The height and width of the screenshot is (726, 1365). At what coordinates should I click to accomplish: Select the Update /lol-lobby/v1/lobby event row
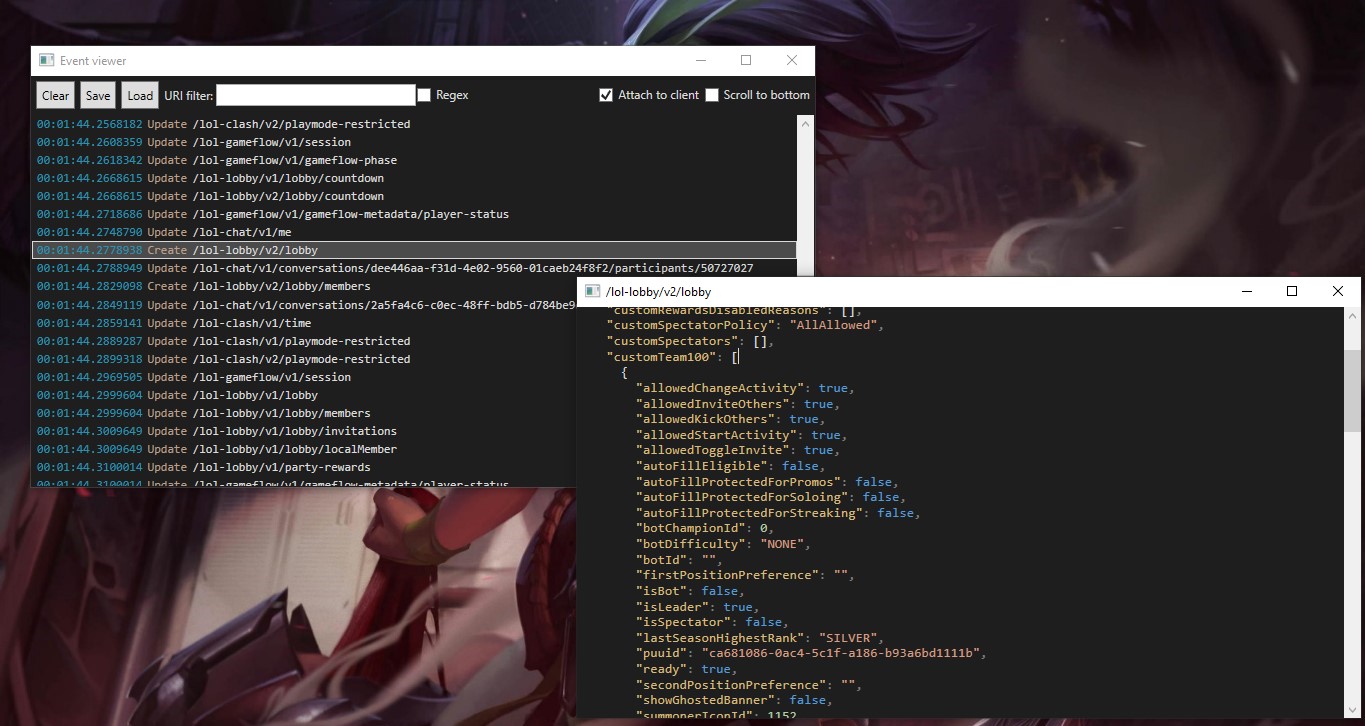pyautogui.click(x=305, y=395)
